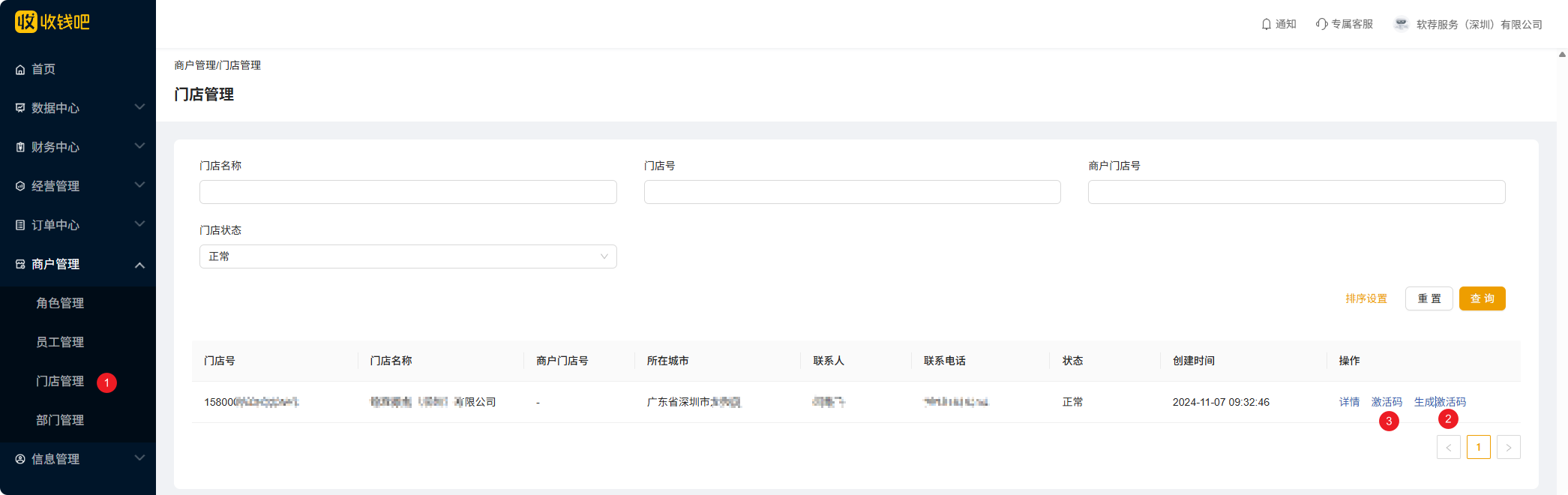Go to previous page arrow

(1449, 448)
